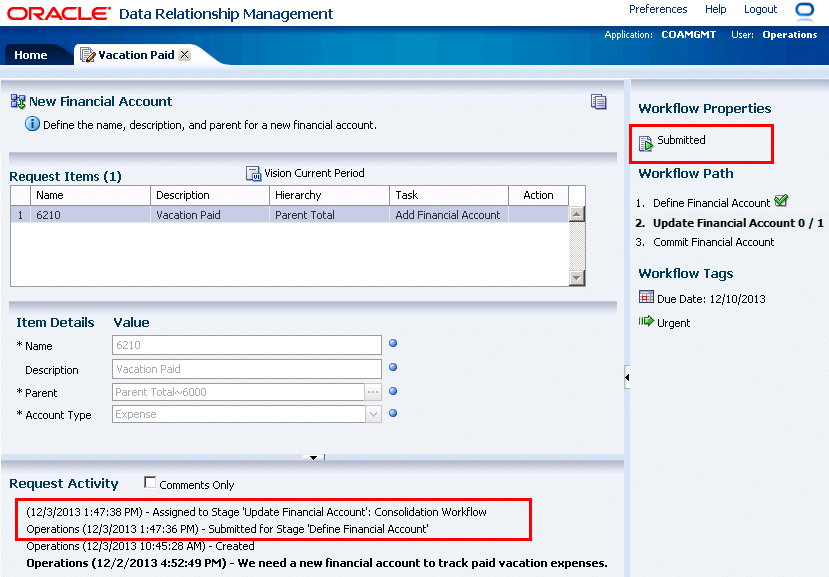Collapse the Workflow Properties side panel
829x577 pixels.
point(627,377)
